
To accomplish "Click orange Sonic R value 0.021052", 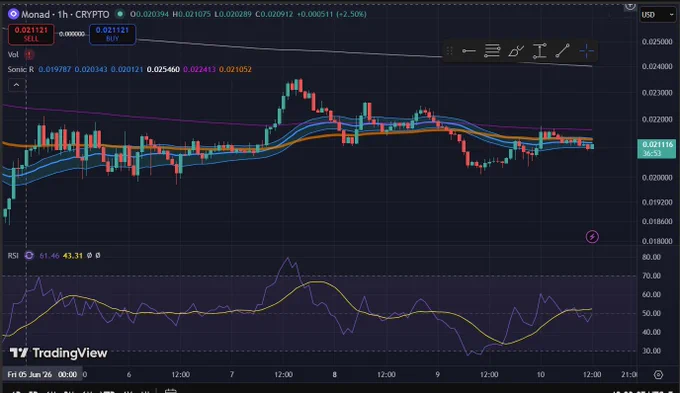I will (x=235, y=69).
